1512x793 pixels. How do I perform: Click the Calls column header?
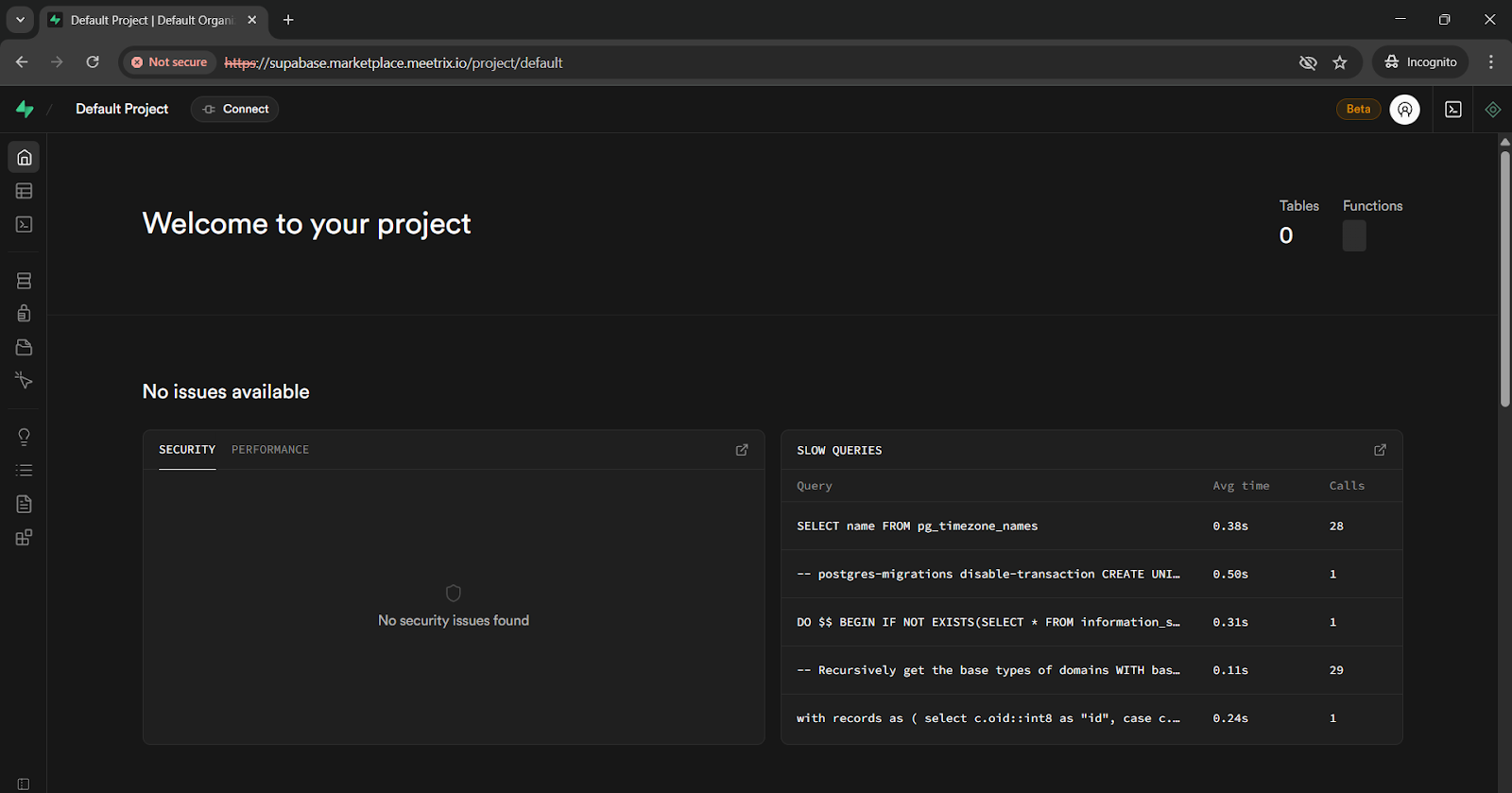[x=1347, y=486]
